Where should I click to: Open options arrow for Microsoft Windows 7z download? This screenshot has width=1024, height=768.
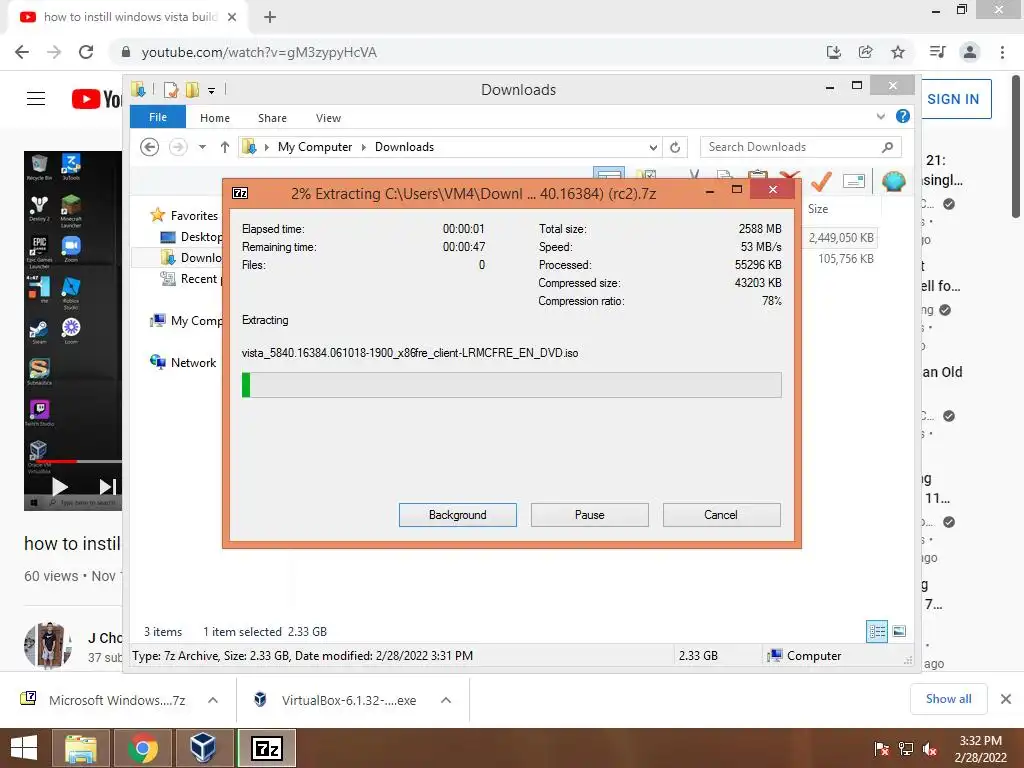click(213, 700)
